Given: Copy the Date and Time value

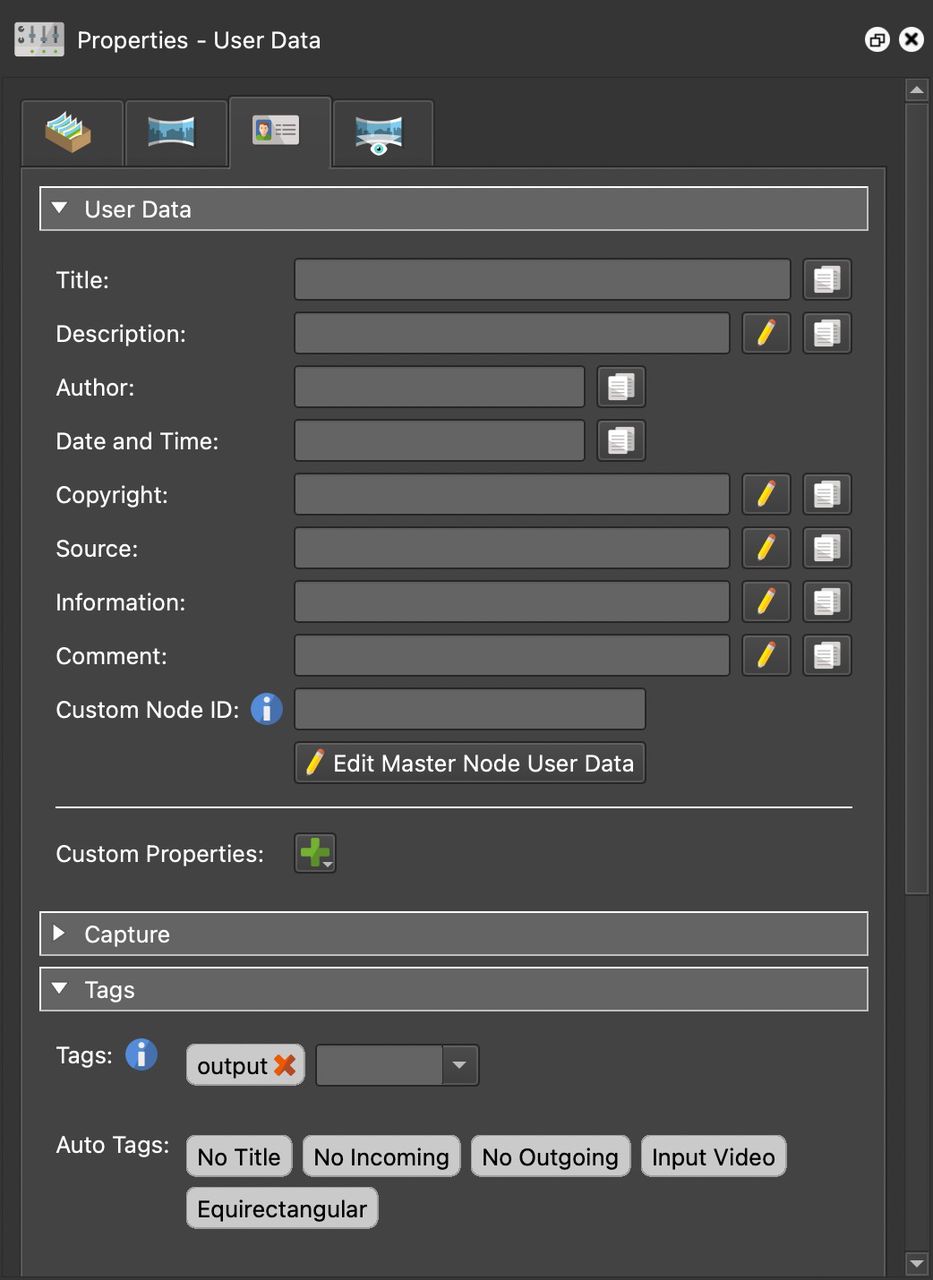Looking at the screenshot, I should coord(620,440).
